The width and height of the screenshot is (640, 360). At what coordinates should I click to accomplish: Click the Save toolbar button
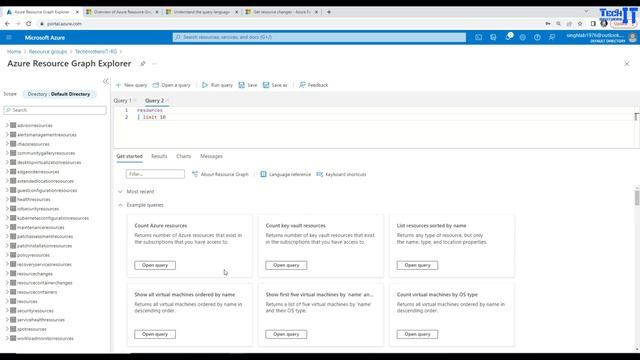pyautogui.click(x=248, y=85)
